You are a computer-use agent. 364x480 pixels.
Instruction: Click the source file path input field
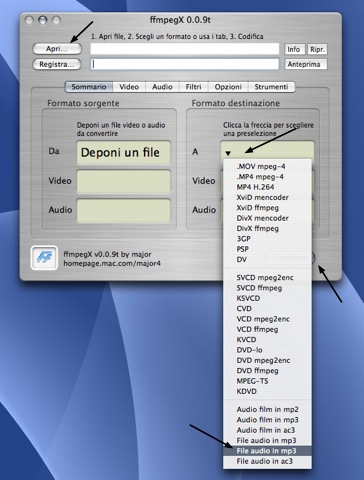185,49
